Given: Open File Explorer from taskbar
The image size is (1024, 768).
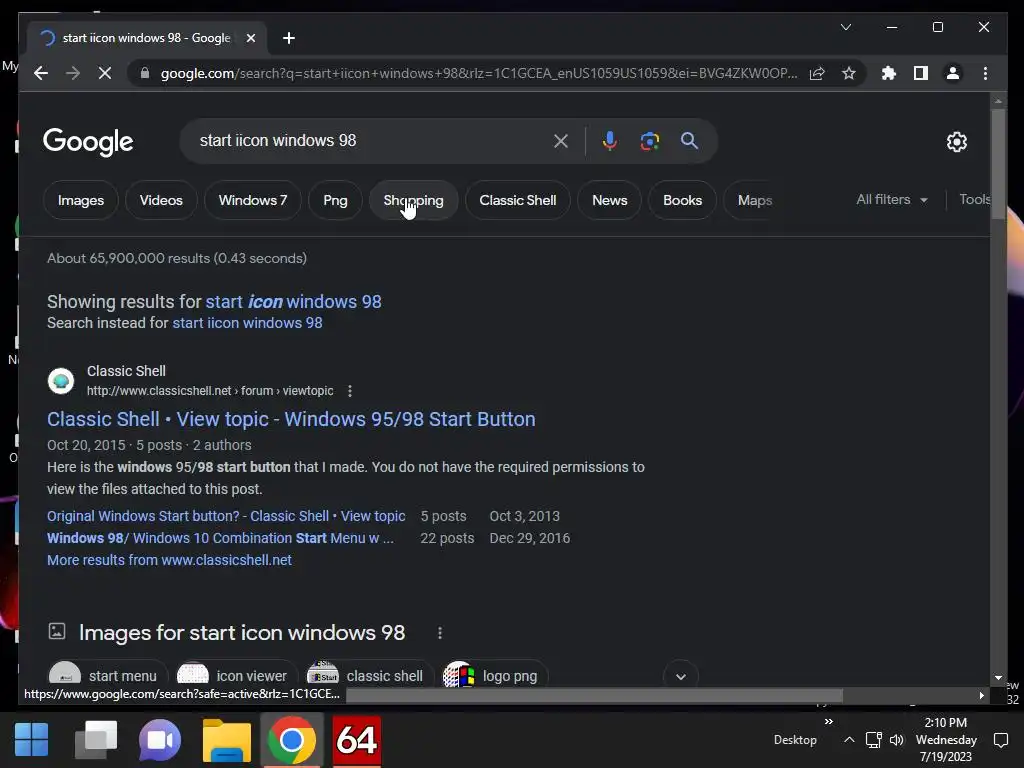Looking at the screenshot, I should (227, 740).
